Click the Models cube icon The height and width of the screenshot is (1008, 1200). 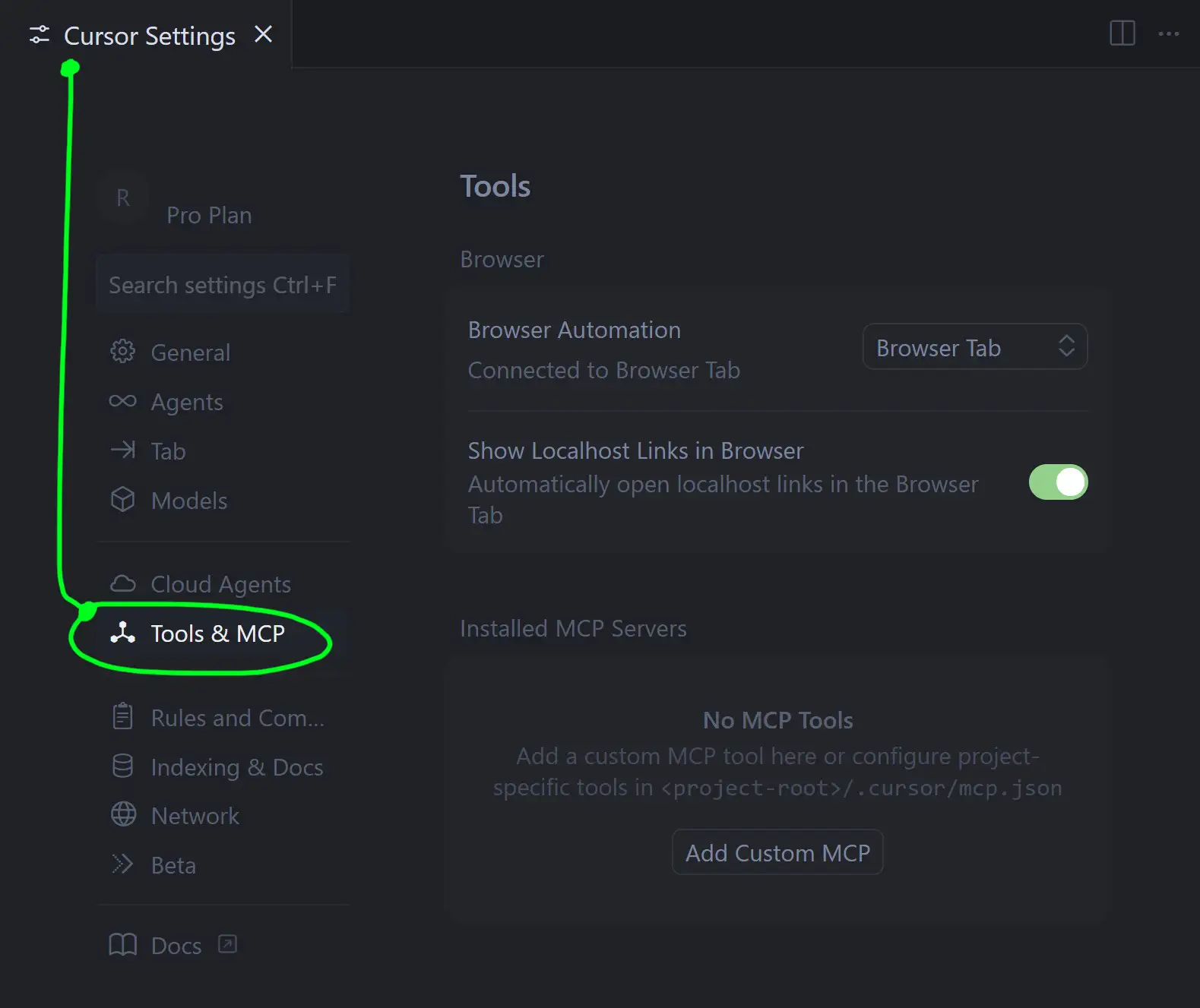122,500
